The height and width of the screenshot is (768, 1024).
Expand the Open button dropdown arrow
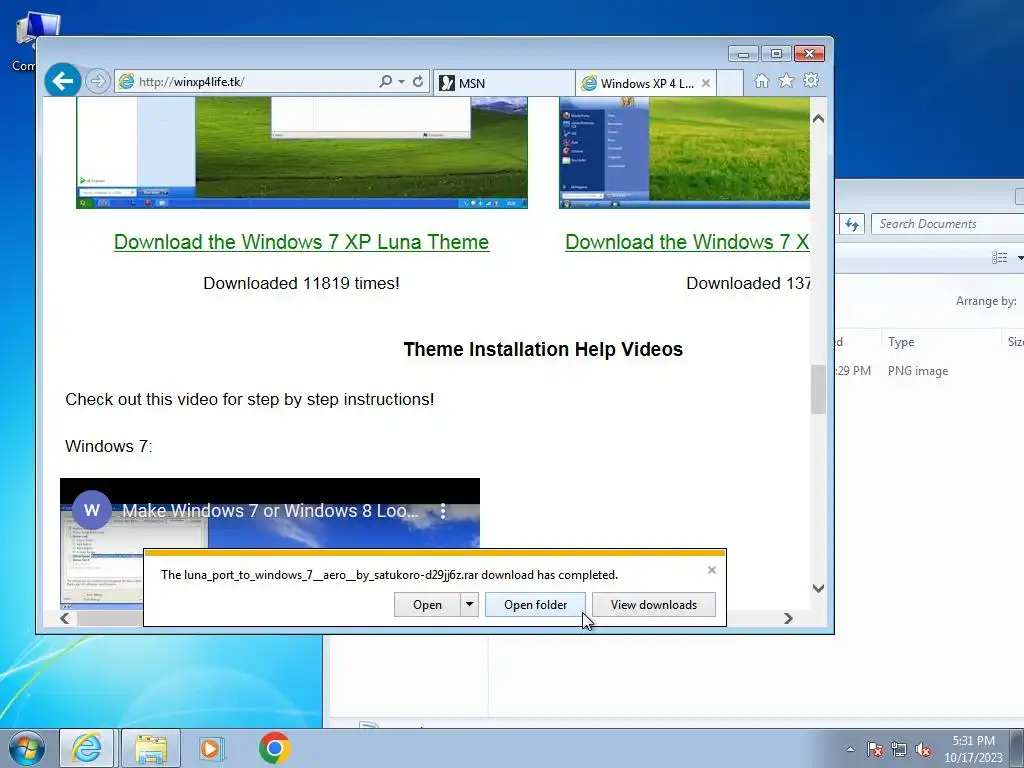[470, 605]
